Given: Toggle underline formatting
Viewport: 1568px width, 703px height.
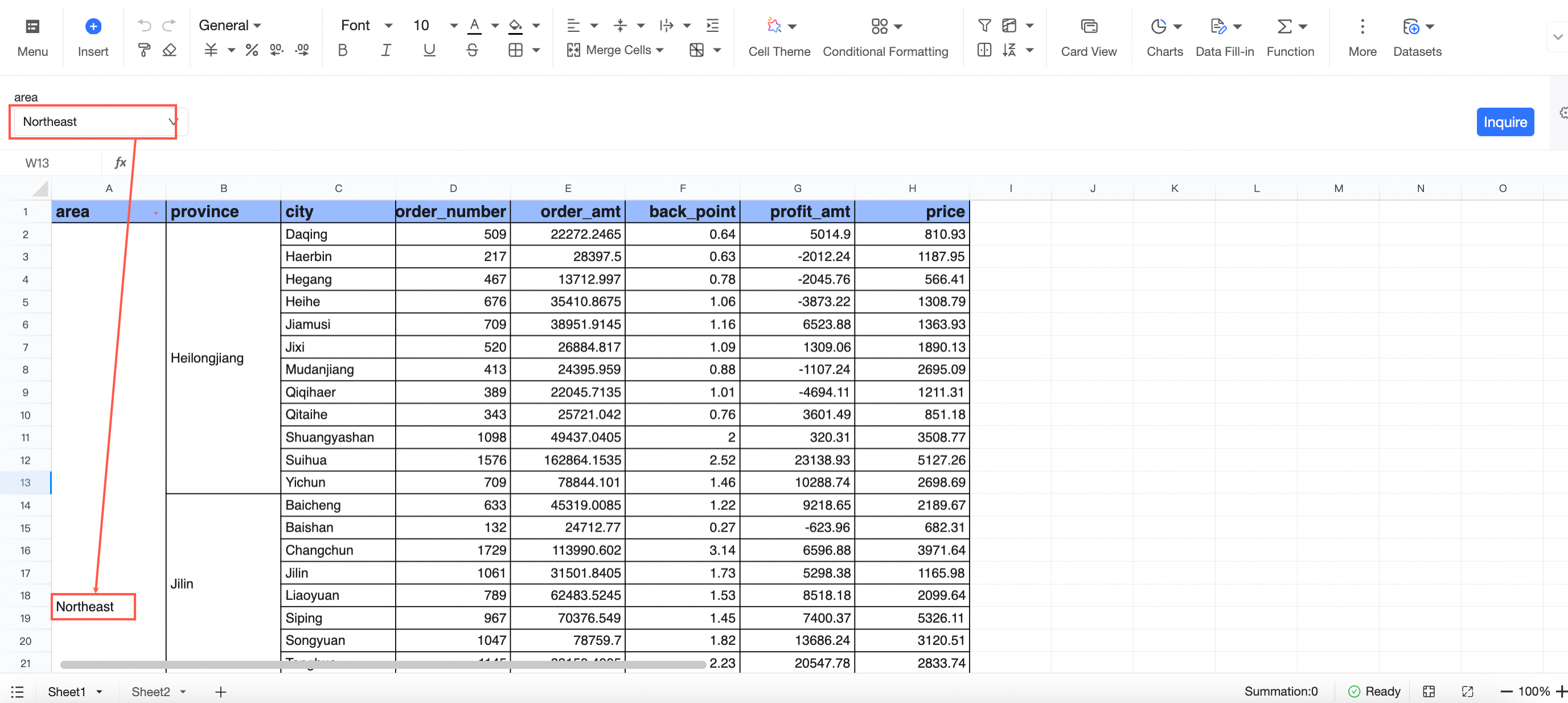Looking at the screenshot, I should click(x=429, y=50).
